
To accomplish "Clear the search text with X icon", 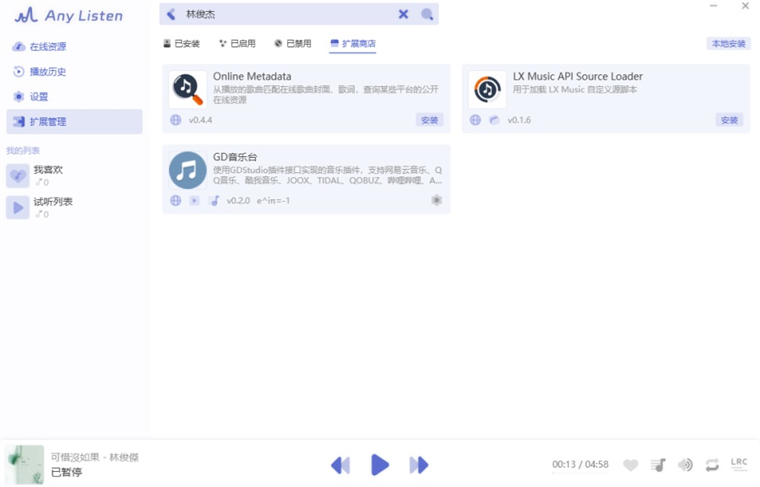I will pyautogui.click(x=403, y=14).
